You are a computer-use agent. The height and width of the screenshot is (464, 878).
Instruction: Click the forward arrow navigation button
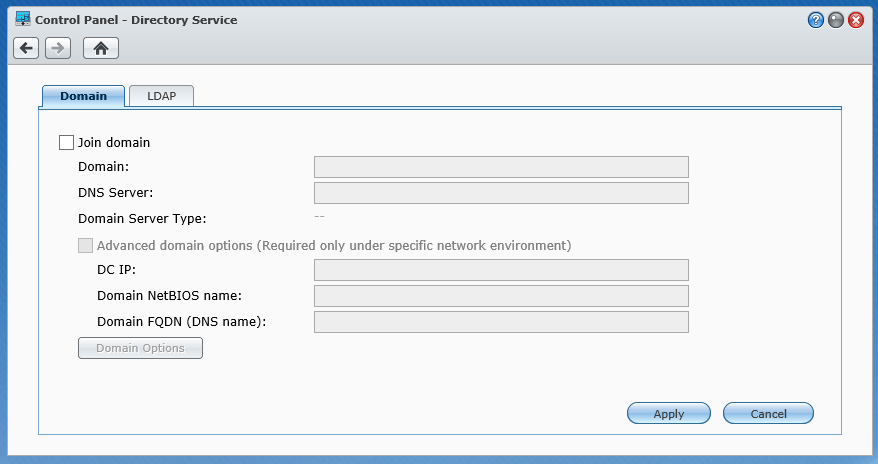(58, 48)
